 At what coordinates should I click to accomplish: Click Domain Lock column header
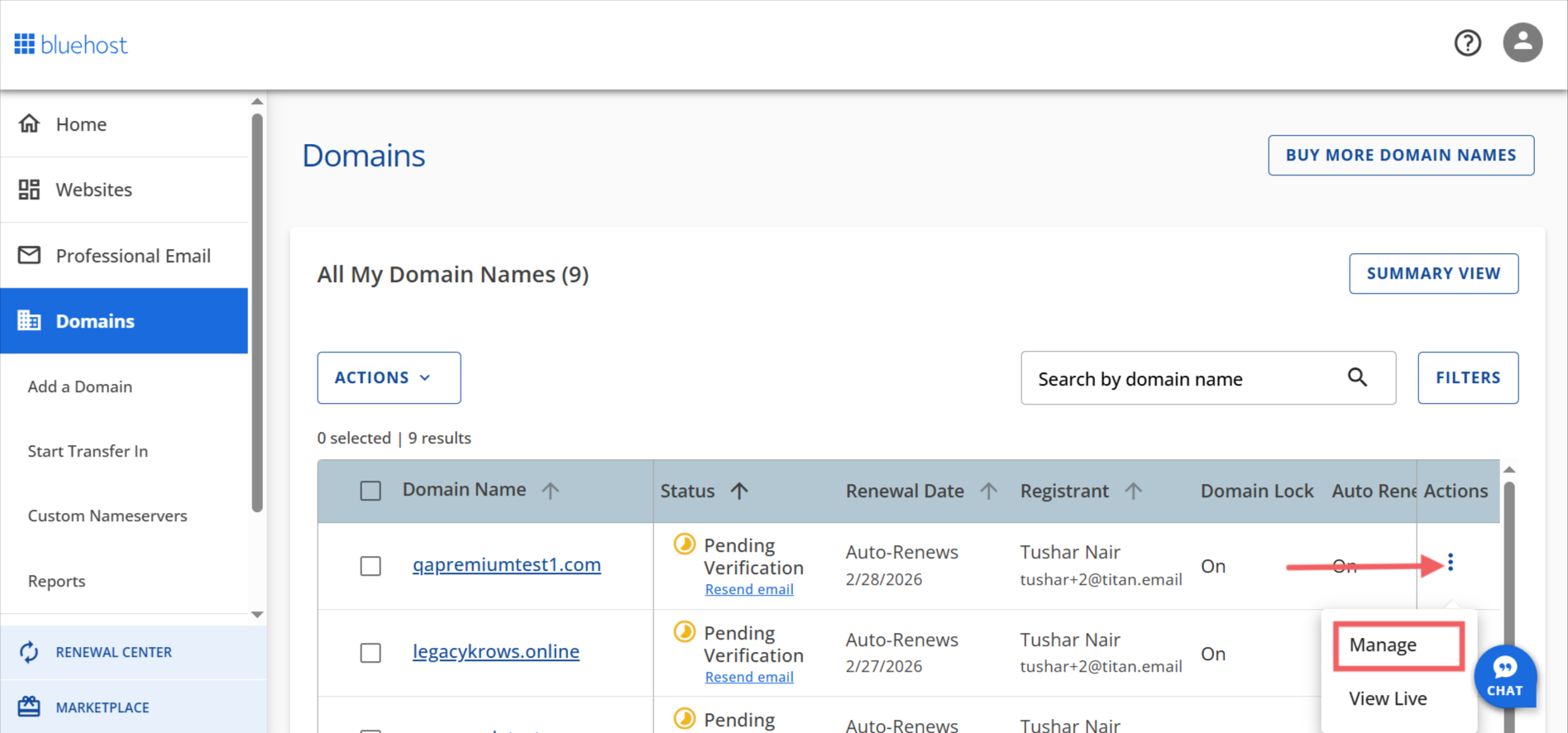(1257, 491)
